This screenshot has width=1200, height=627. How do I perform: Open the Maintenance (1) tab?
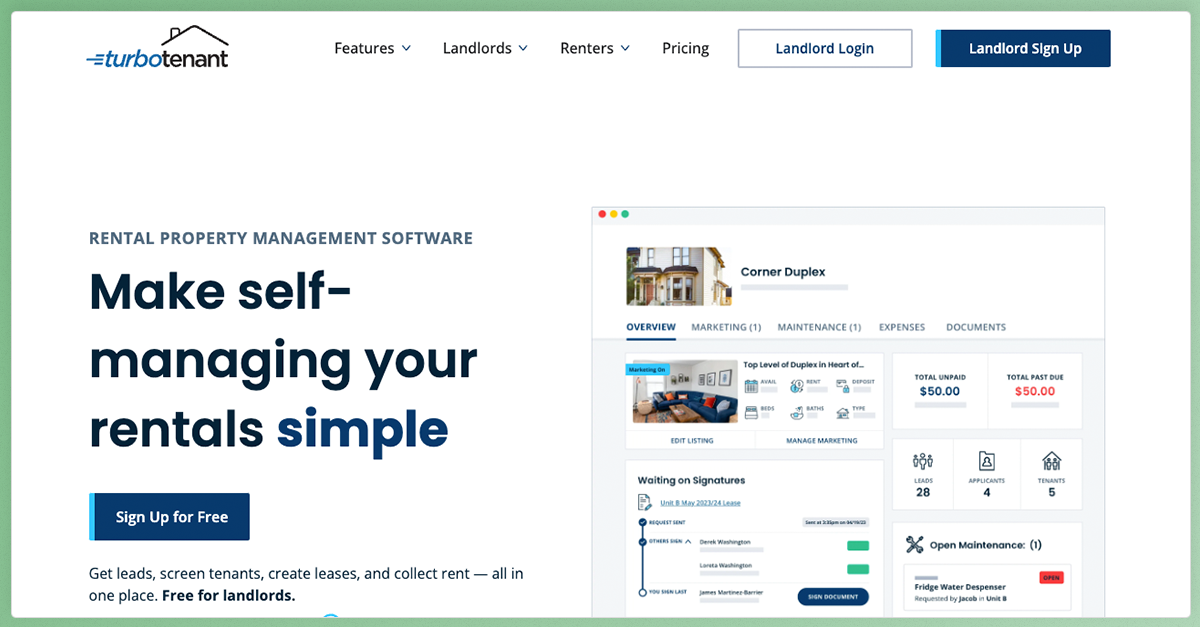pyautogui.click(x=818, y=327)
